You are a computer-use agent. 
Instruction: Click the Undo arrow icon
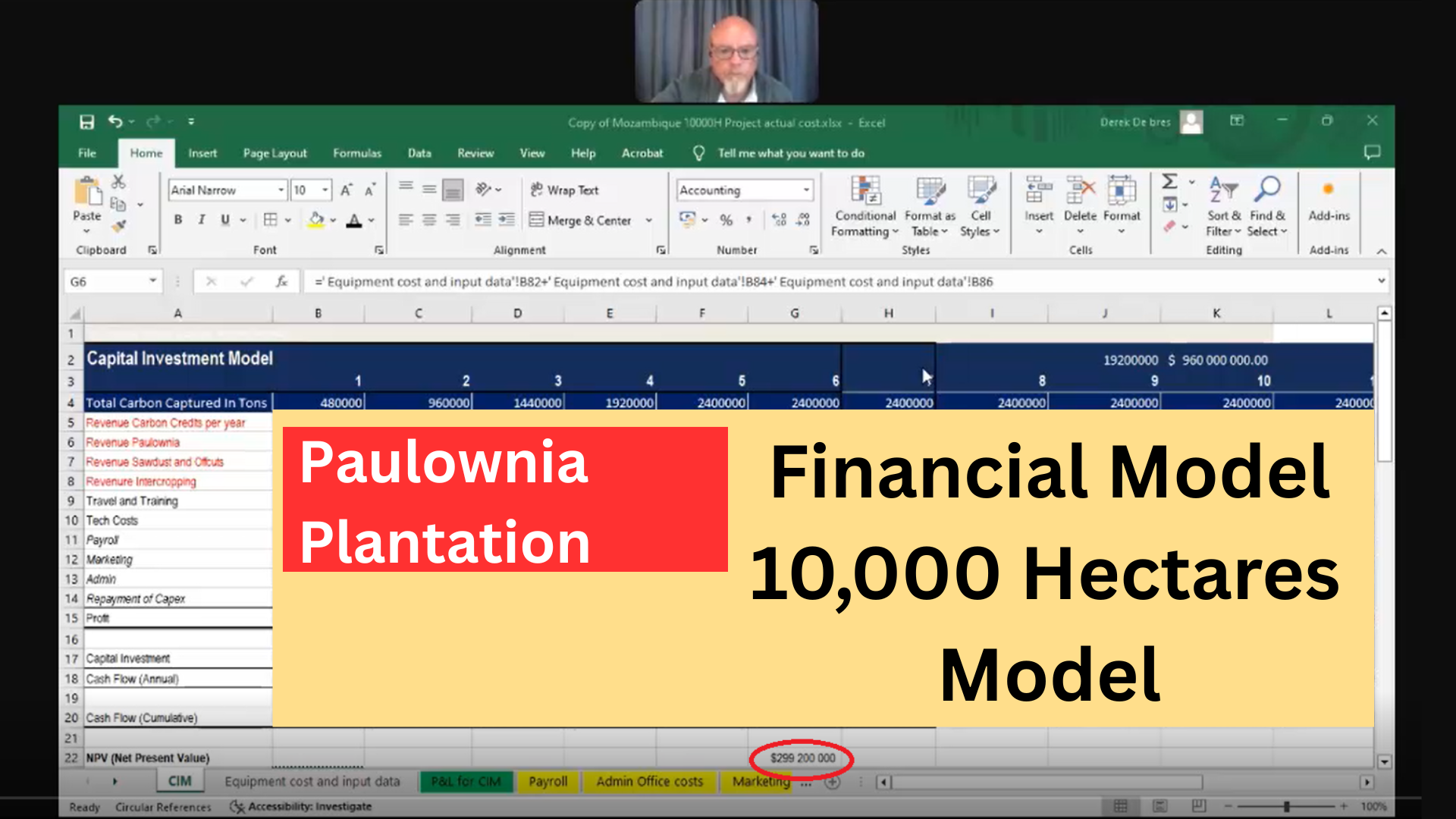(115, 121)
